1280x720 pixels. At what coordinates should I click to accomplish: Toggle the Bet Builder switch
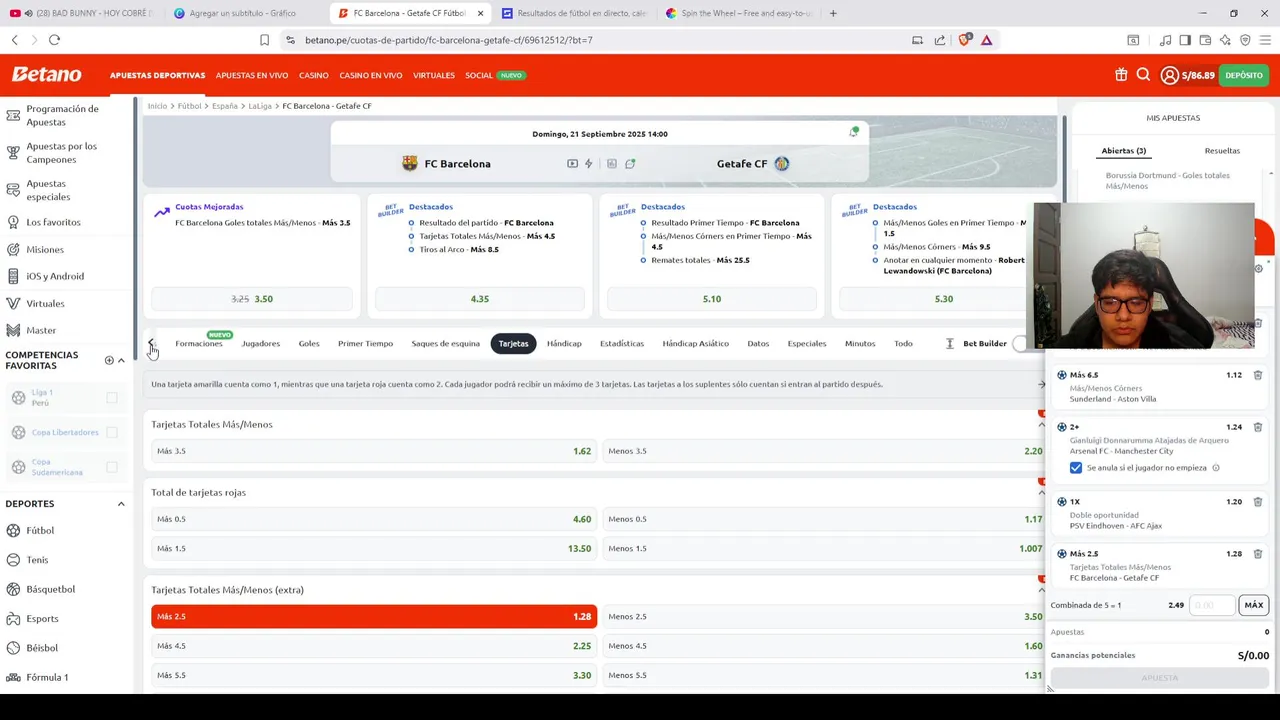pos(1020,344)
